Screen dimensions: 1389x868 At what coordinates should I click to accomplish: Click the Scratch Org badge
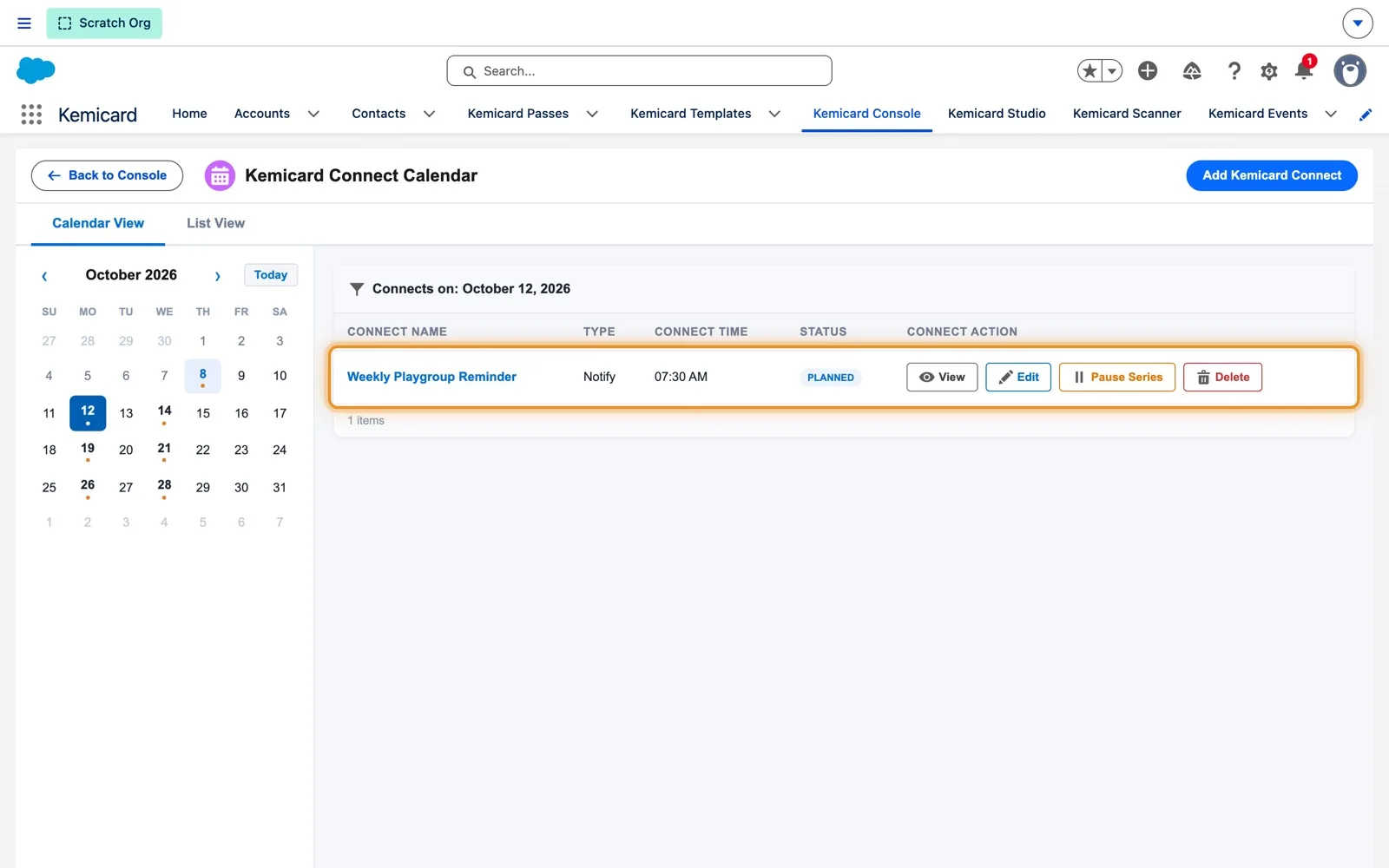(x=104, y=23)
